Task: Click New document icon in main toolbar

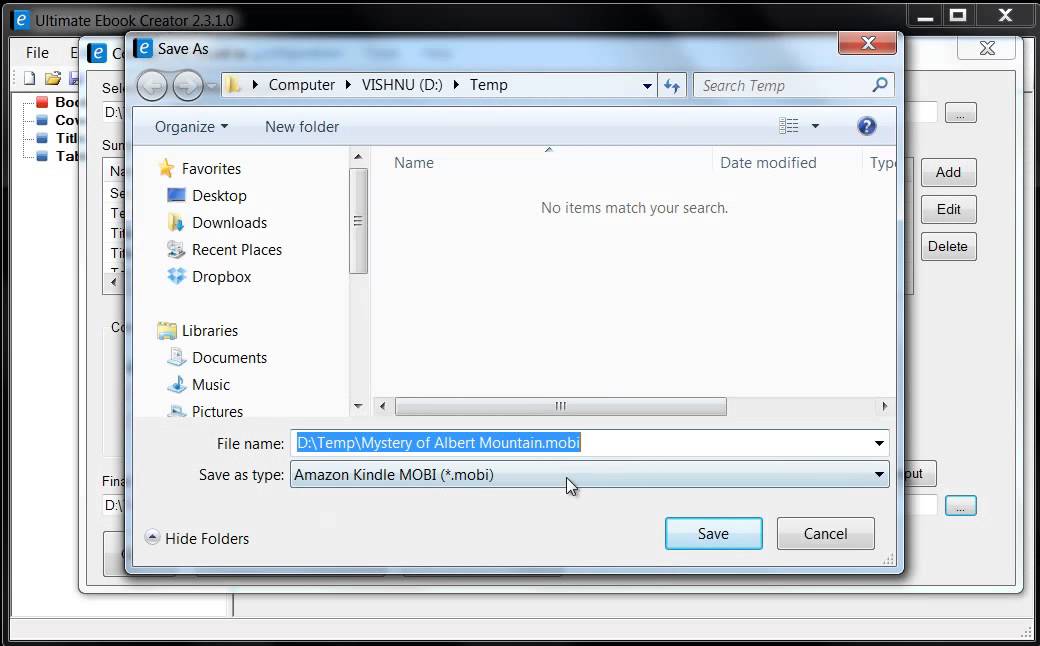Action: [x=29, y=78]
